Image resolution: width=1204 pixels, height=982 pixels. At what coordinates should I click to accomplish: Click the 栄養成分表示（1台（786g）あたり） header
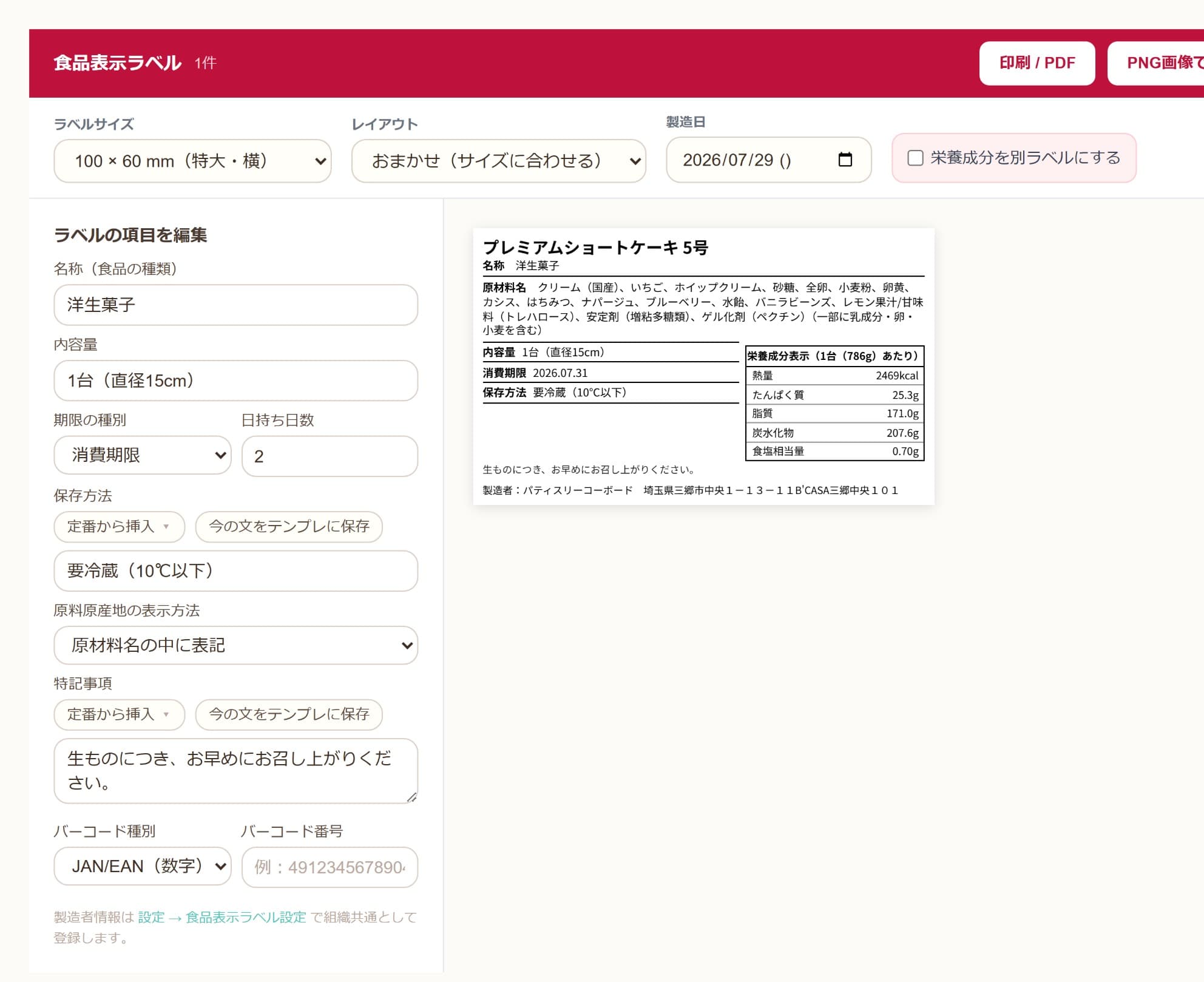coord(834,356)
